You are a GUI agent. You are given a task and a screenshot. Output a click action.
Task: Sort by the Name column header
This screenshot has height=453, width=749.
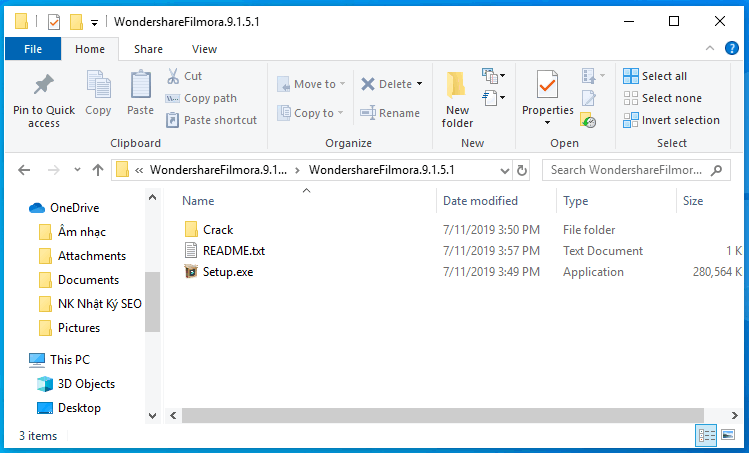(198, 201)
